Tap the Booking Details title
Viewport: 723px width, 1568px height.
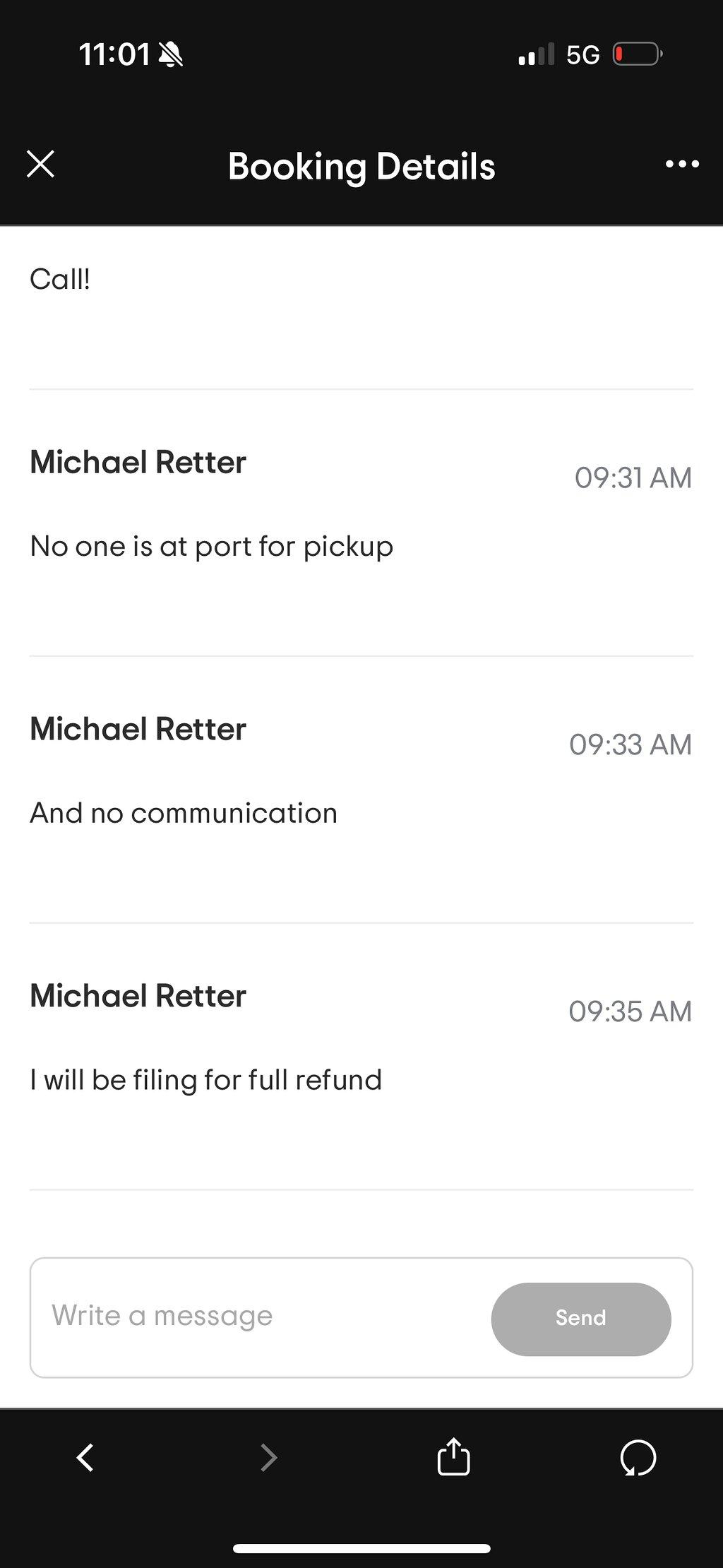coord(361,167)
